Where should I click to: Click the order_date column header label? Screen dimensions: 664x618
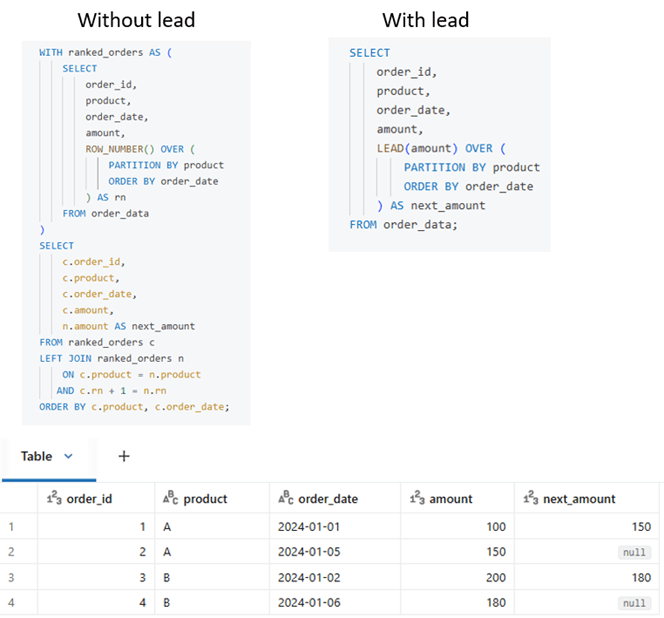click(328, 499)
